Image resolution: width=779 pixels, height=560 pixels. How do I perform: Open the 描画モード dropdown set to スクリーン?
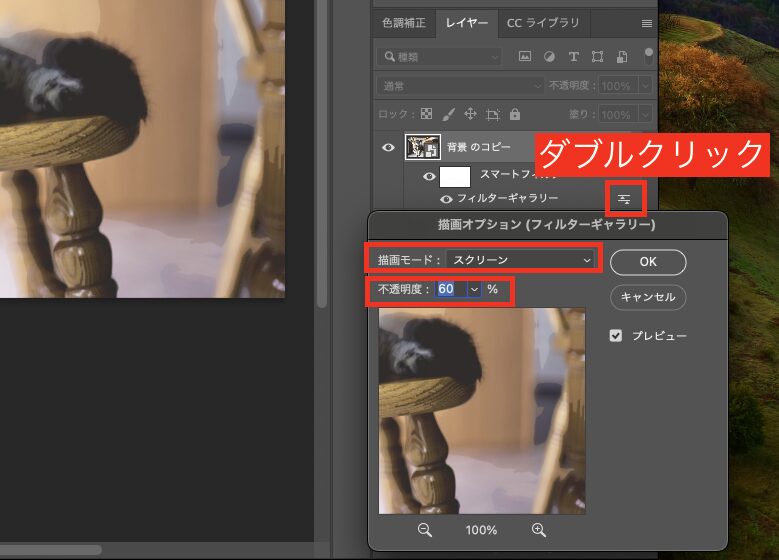pos(521,260)
